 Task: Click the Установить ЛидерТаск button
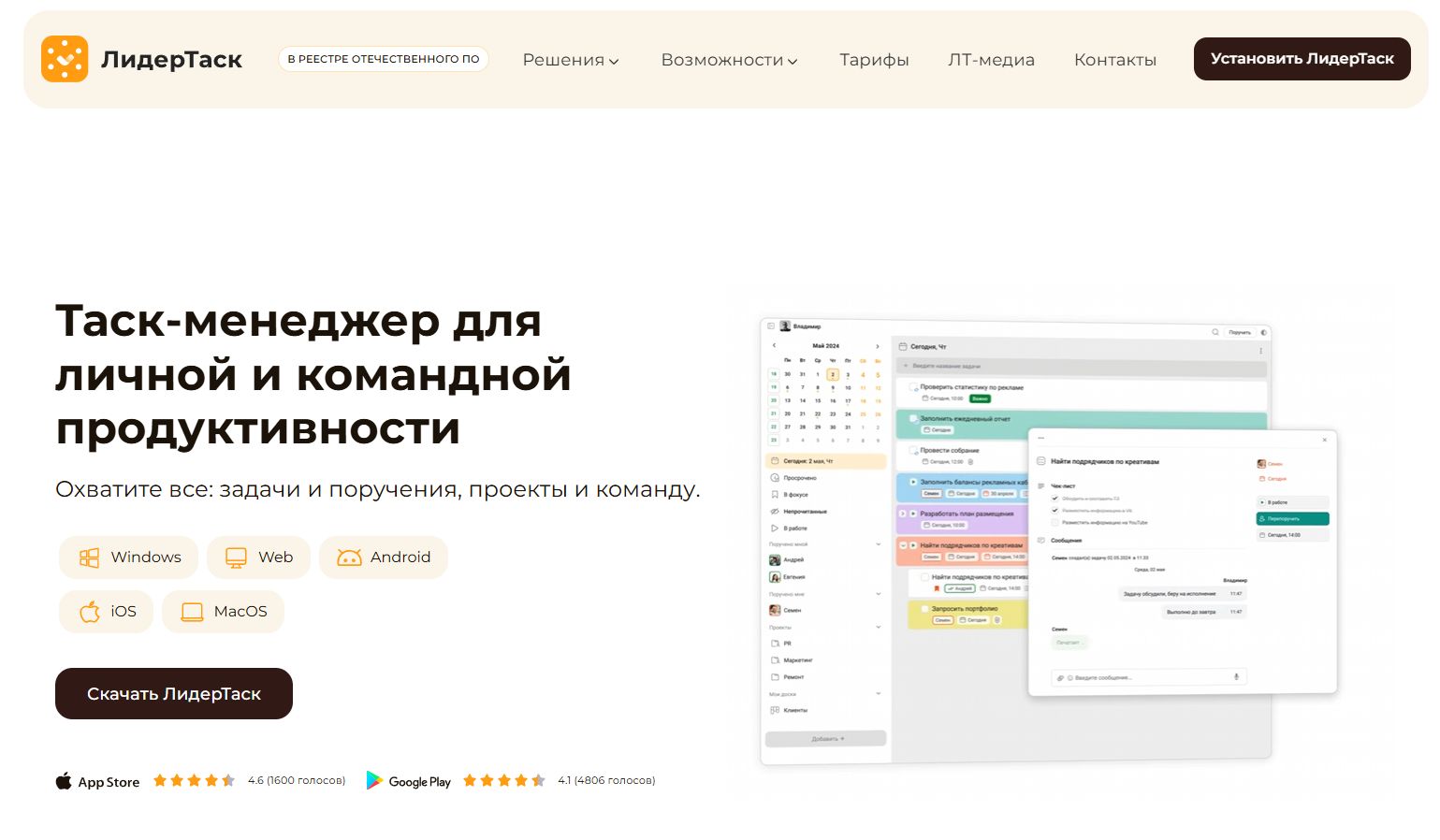[1302, 59]
